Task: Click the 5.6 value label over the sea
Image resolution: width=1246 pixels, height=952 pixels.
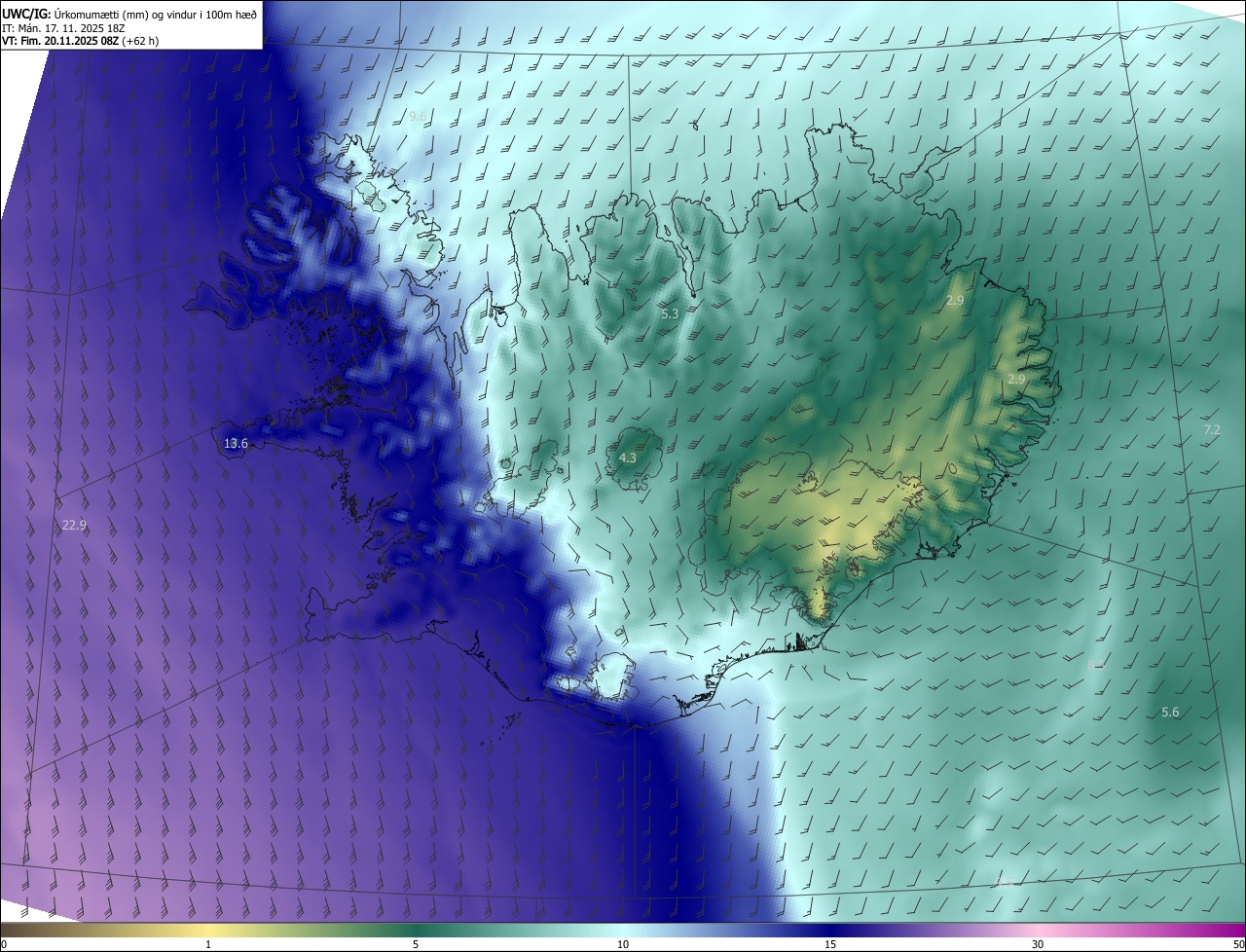Action: click(1170, 713)
